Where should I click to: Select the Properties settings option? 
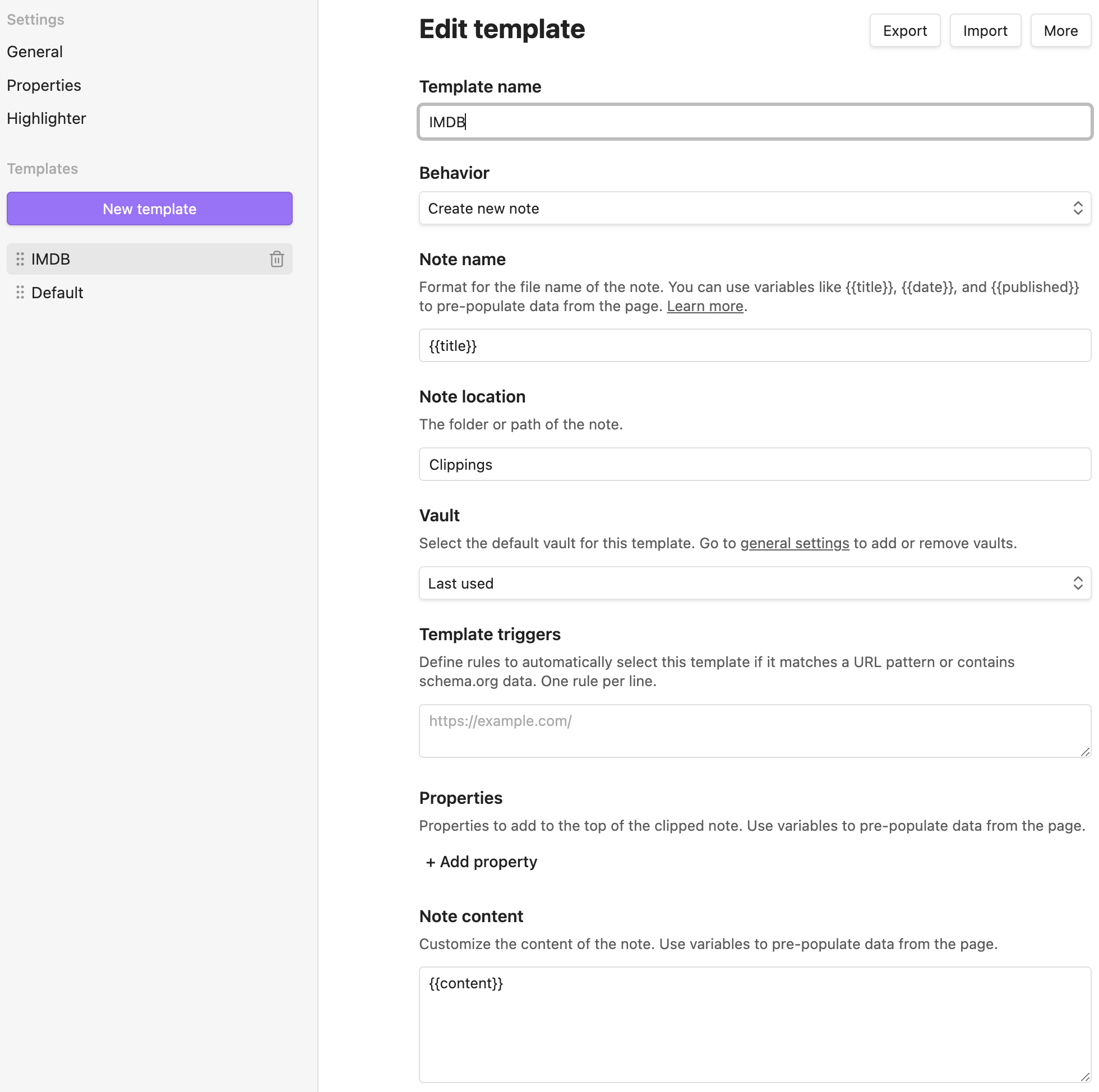(44, 84)
